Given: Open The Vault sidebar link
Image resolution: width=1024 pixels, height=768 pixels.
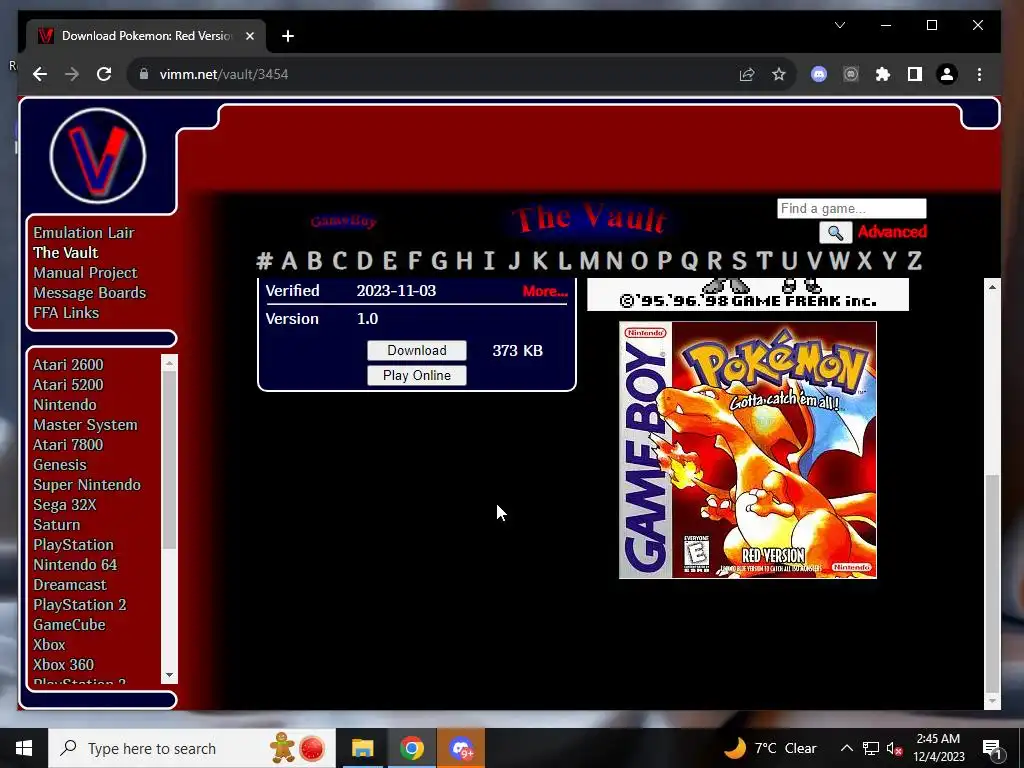Looking at the screenshot, I should point(65,253).
